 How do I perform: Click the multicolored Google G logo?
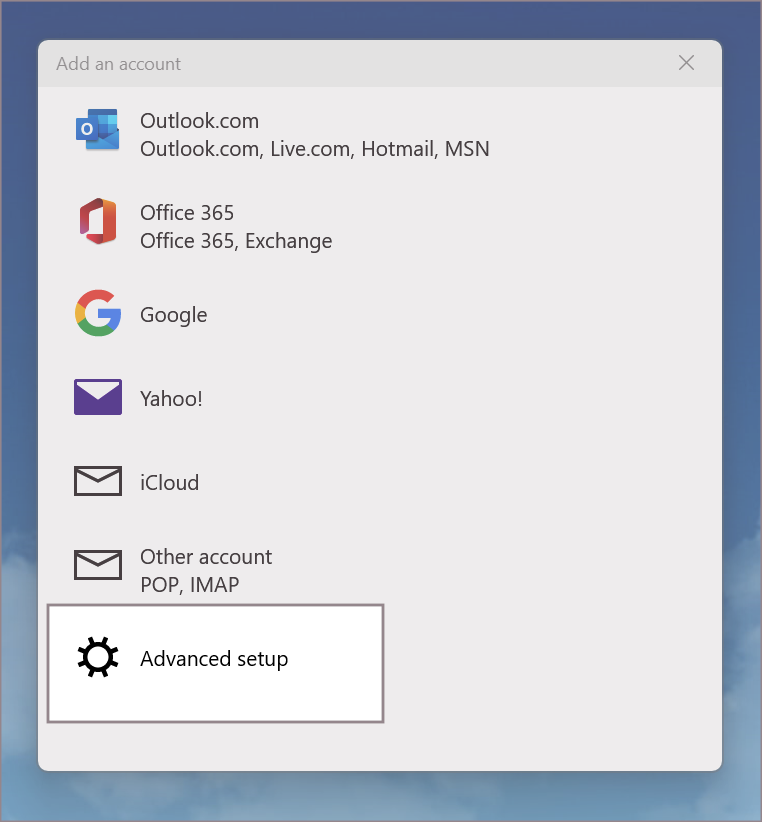pos(97,314)
